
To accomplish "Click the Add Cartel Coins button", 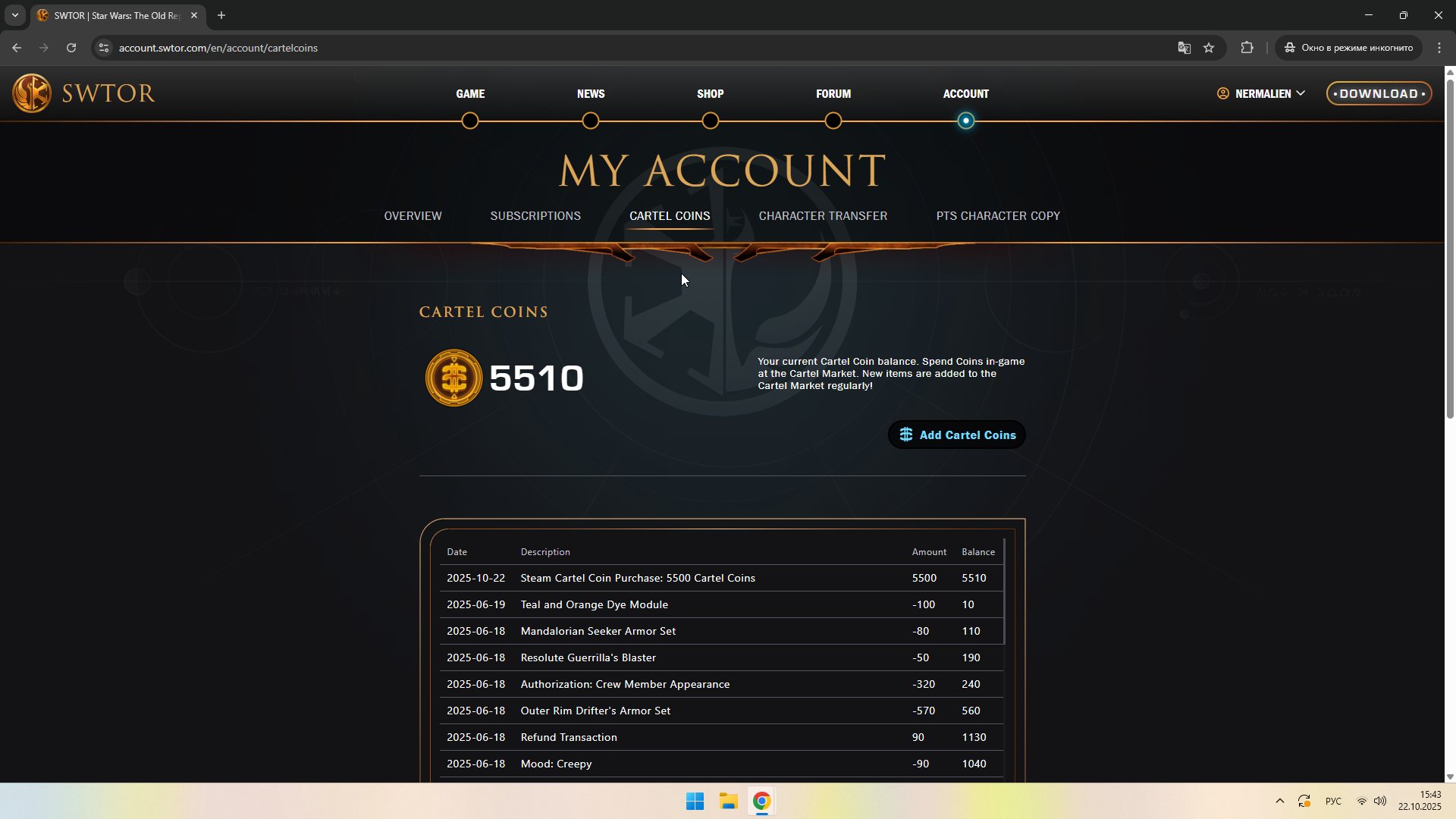I will click(957, 435).
